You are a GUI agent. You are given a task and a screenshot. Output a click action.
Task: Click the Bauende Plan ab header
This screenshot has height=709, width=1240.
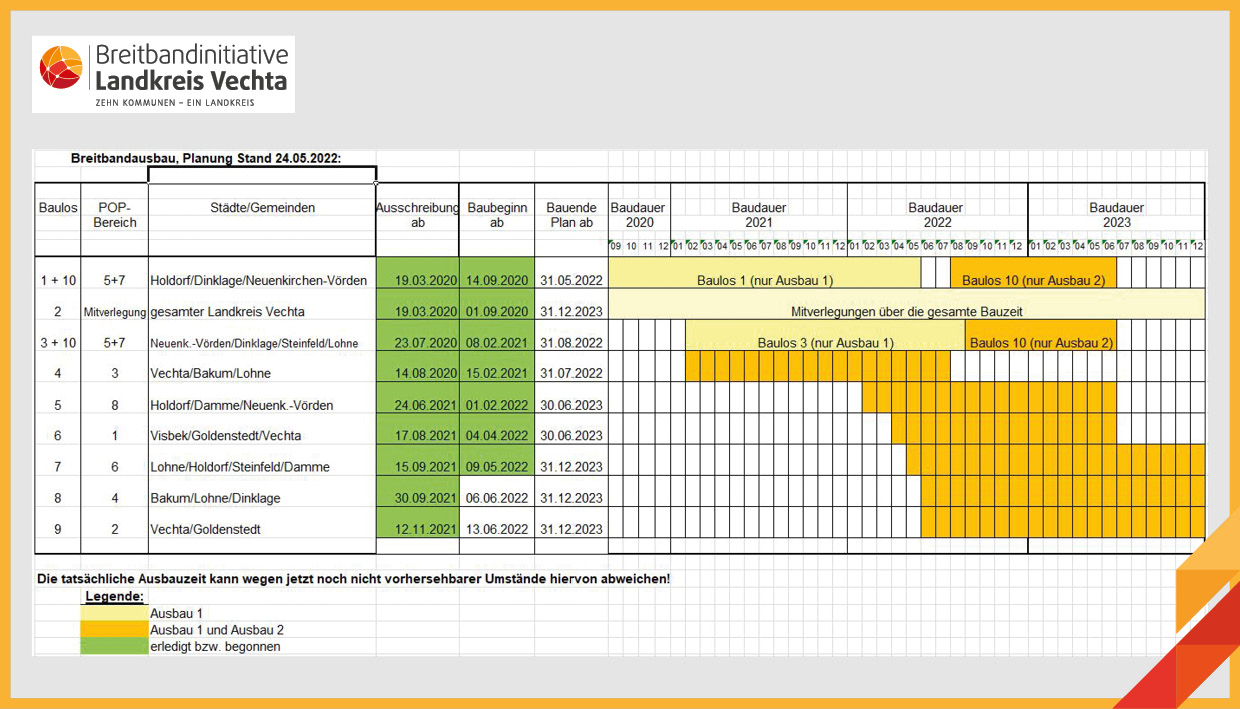coord(571,215)
